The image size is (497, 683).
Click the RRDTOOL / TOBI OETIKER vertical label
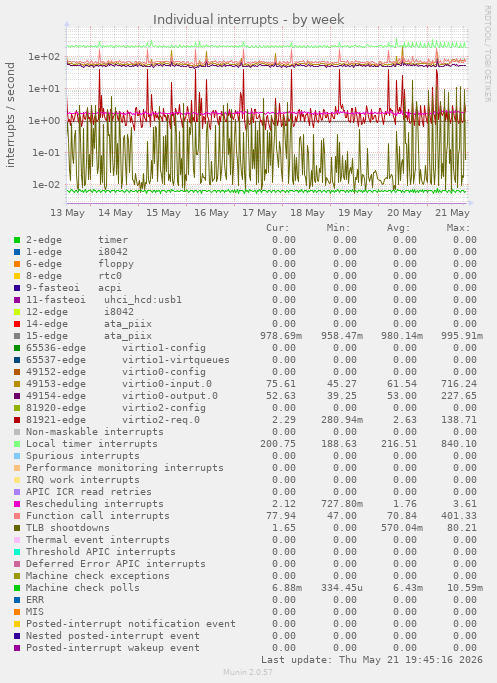pyautogui.click(x=487, y=54)
